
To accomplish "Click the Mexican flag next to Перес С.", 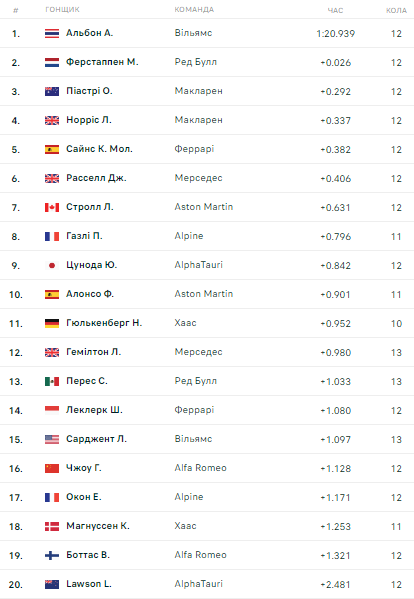I will pos(52,381).
